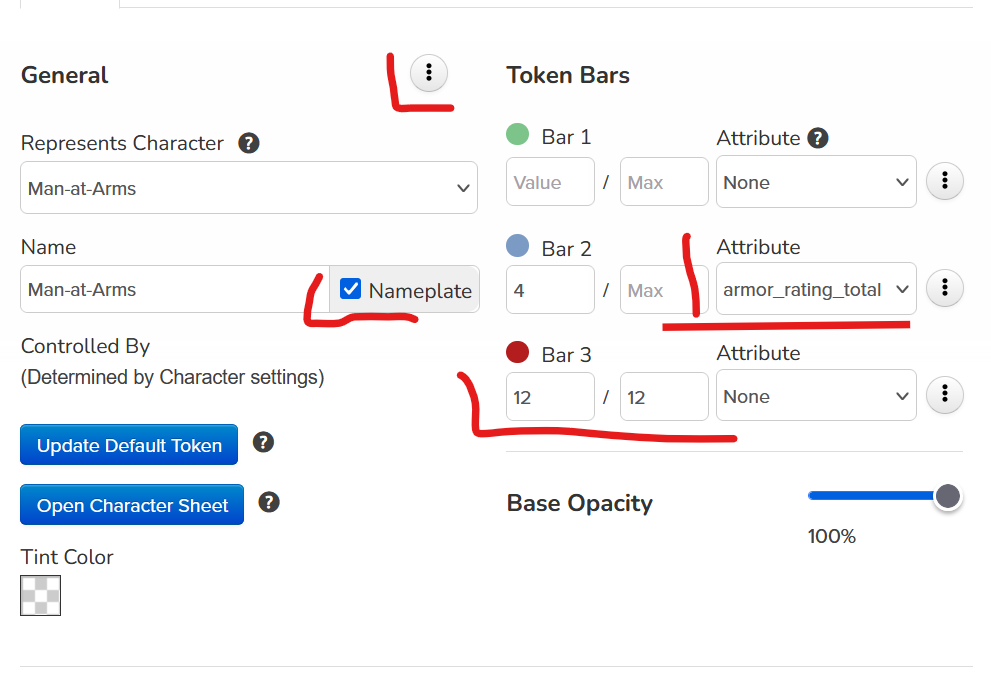Open the Bar 1 Attribute dropdown

pos(815,181)
